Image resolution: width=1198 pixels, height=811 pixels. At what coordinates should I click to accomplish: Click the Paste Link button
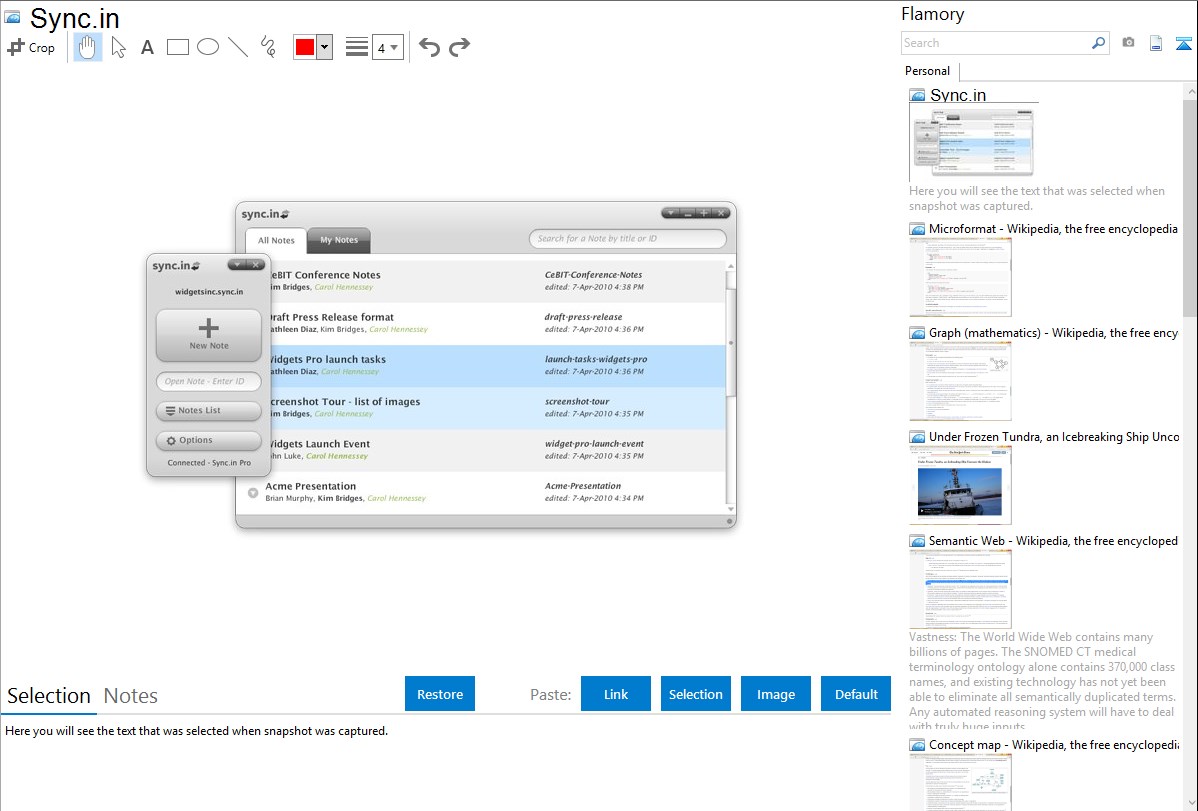(x=616, y=694)
